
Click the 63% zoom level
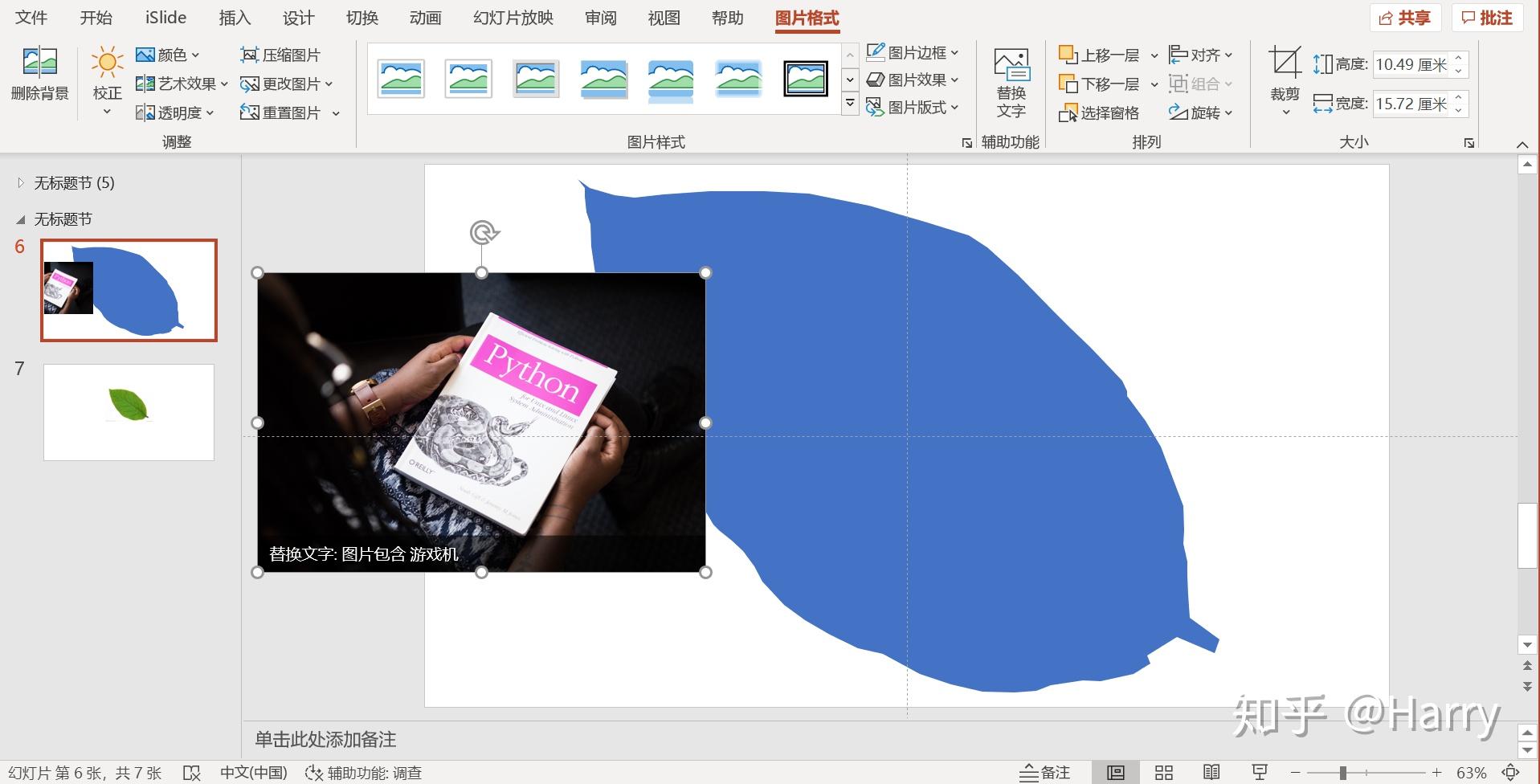[x=1471, y=773]
